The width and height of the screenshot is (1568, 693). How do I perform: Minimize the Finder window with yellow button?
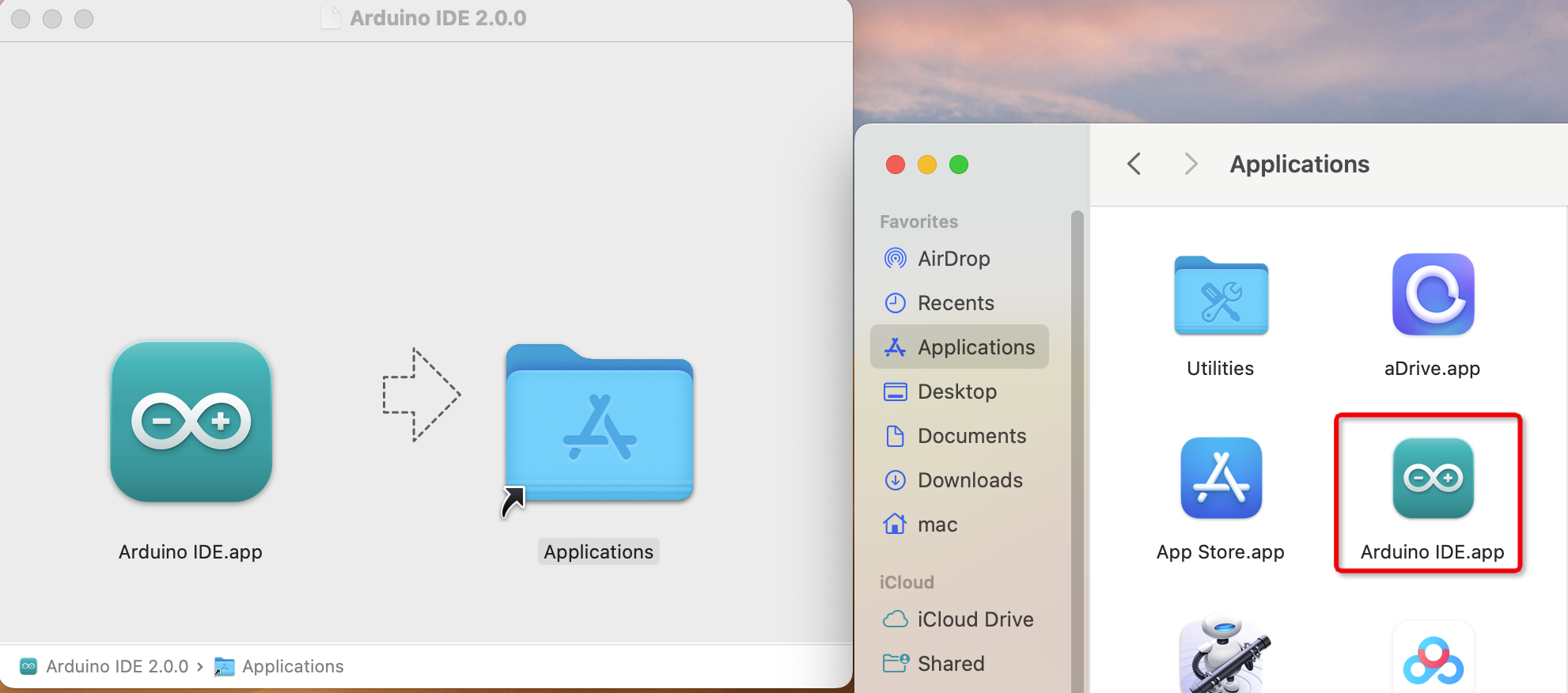(x=927, y=165)
